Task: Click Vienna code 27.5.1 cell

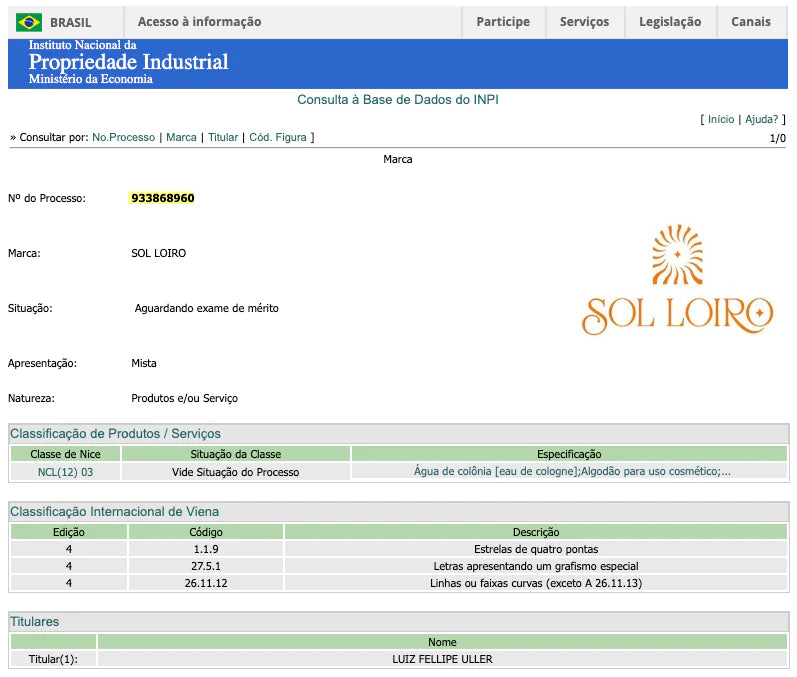Action: tap(206, 566)
